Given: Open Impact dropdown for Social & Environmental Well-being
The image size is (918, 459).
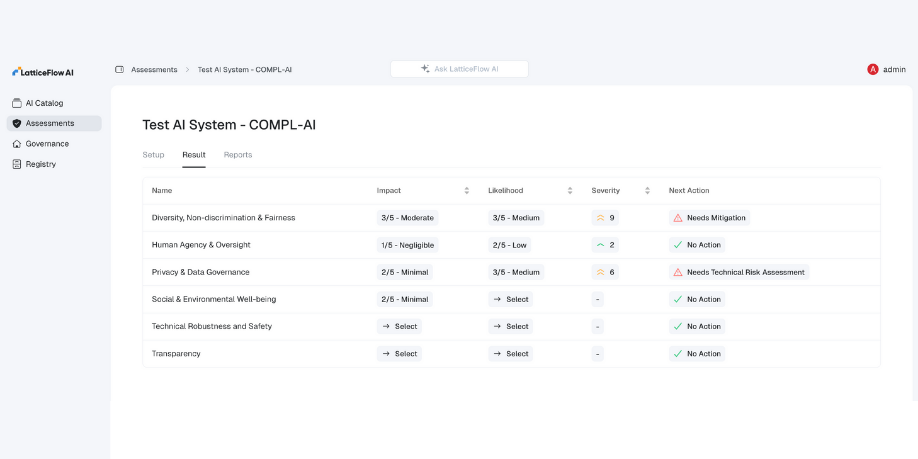Looking at the screenshot, I should [x=405, y=299].
